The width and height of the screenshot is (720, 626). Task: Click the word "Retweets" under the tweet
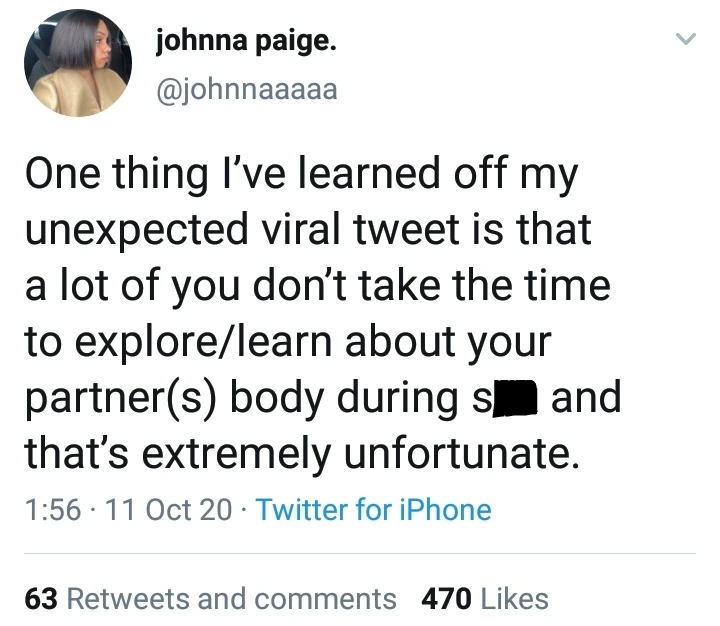127,598
